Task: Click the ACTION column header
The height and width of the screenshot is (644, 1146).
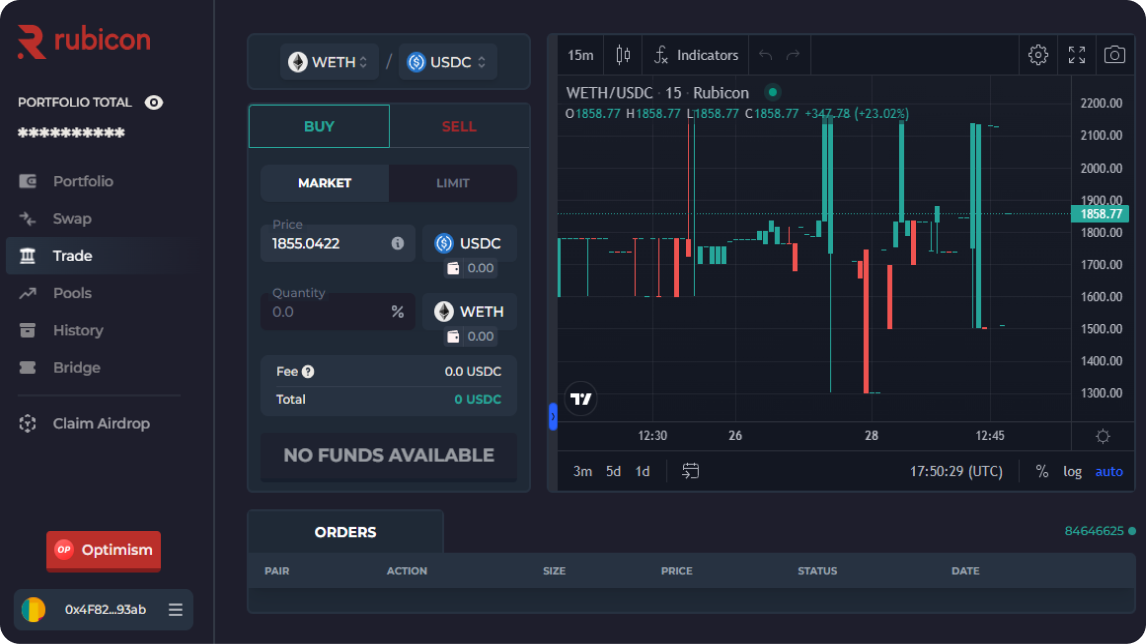Action: click(407, 571)
